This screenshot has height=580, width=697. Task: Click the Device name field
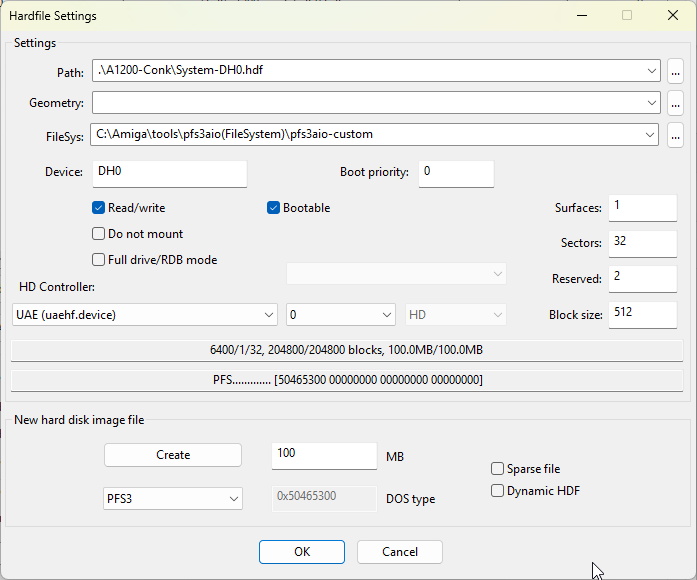pyautogui.click(x=169, y=173)
